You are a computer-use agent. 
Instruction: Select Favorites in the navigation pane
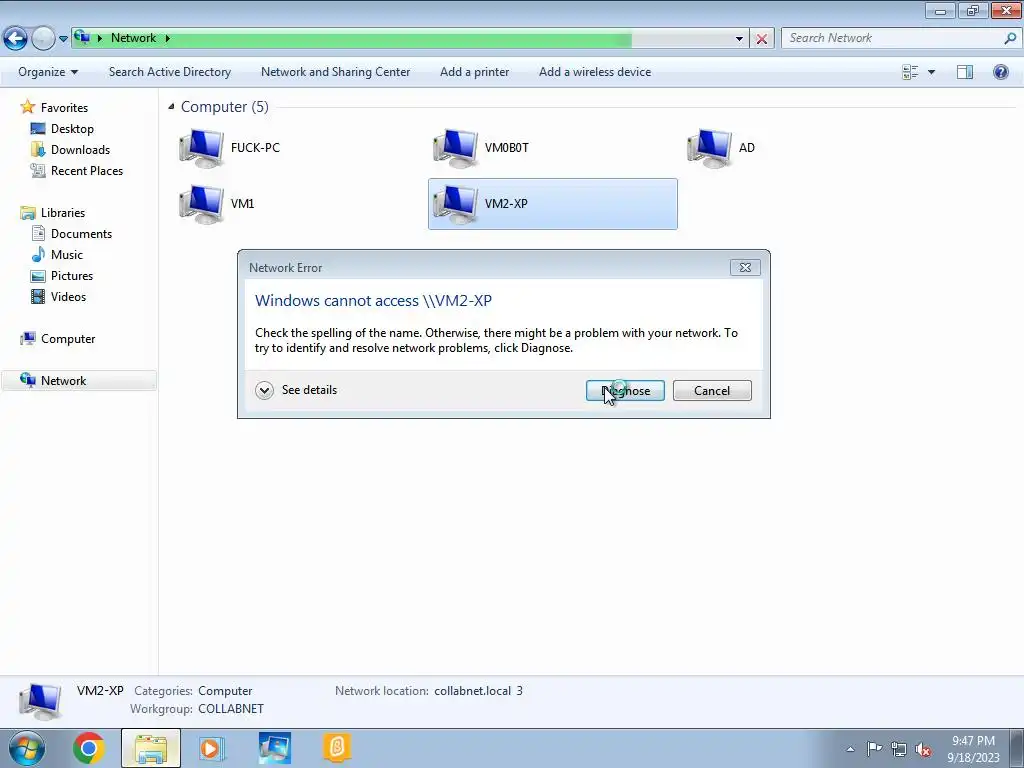[x=63, y=107]
